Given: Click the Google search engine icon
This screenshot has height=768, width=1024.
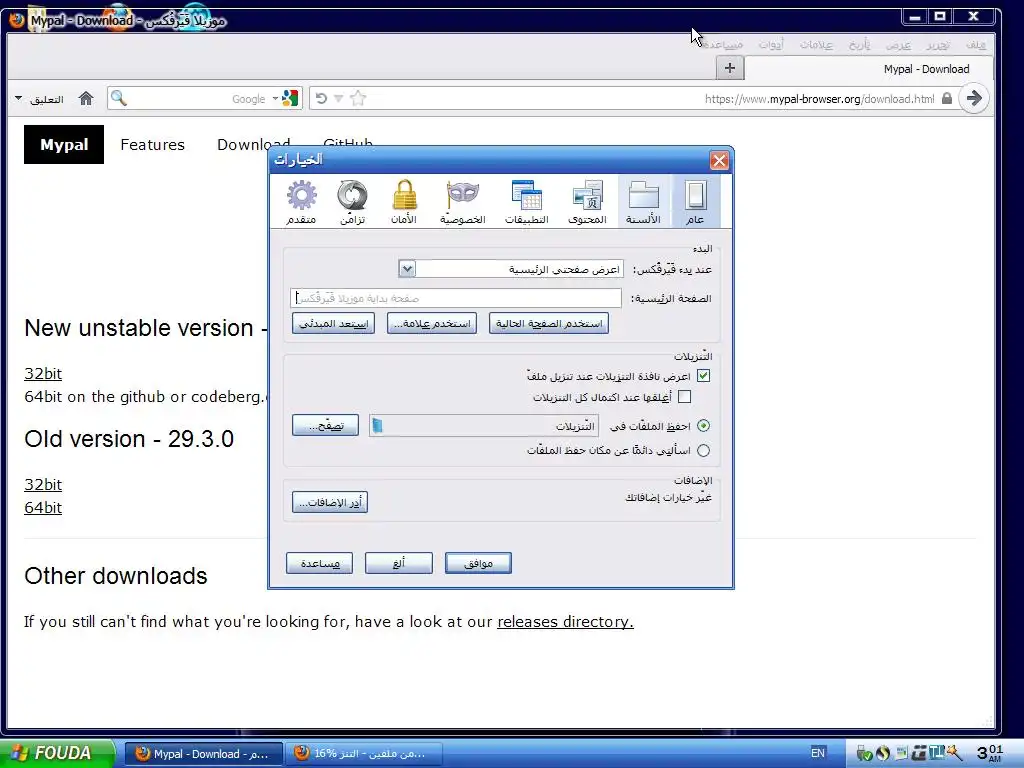Looking at the screenshot, I should click(290, 99).
